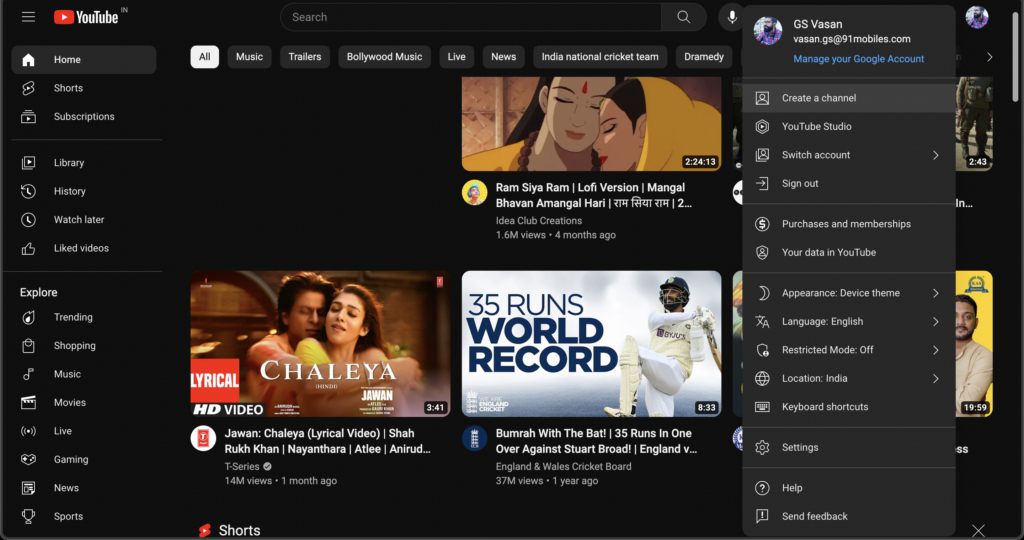Click into the Search field
Image resolution: width=1024 pixels, height=540 pixels.
tap(470, 17)
